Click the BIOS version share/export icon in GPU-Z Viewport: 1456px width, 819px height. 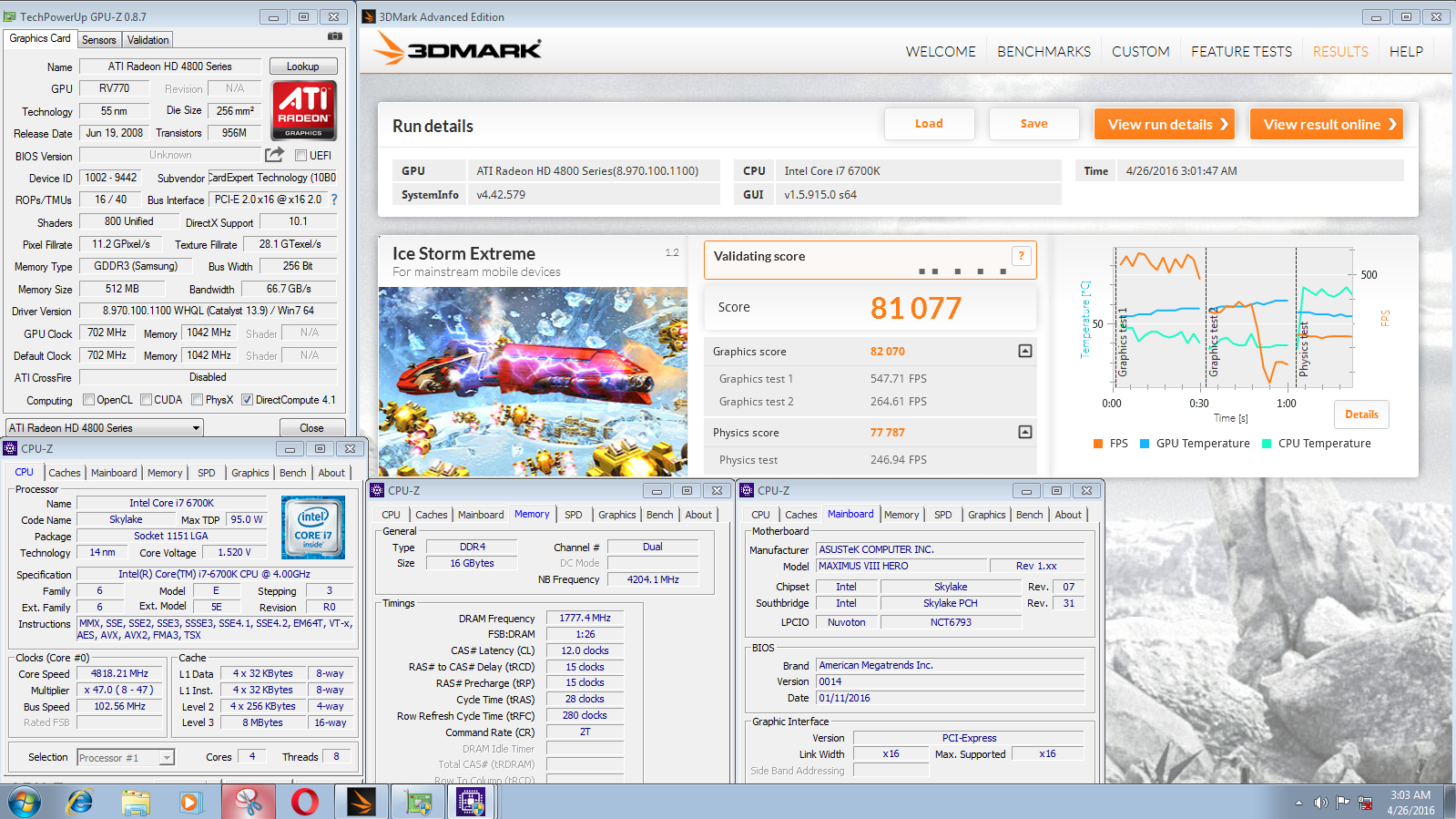(274, 155)
